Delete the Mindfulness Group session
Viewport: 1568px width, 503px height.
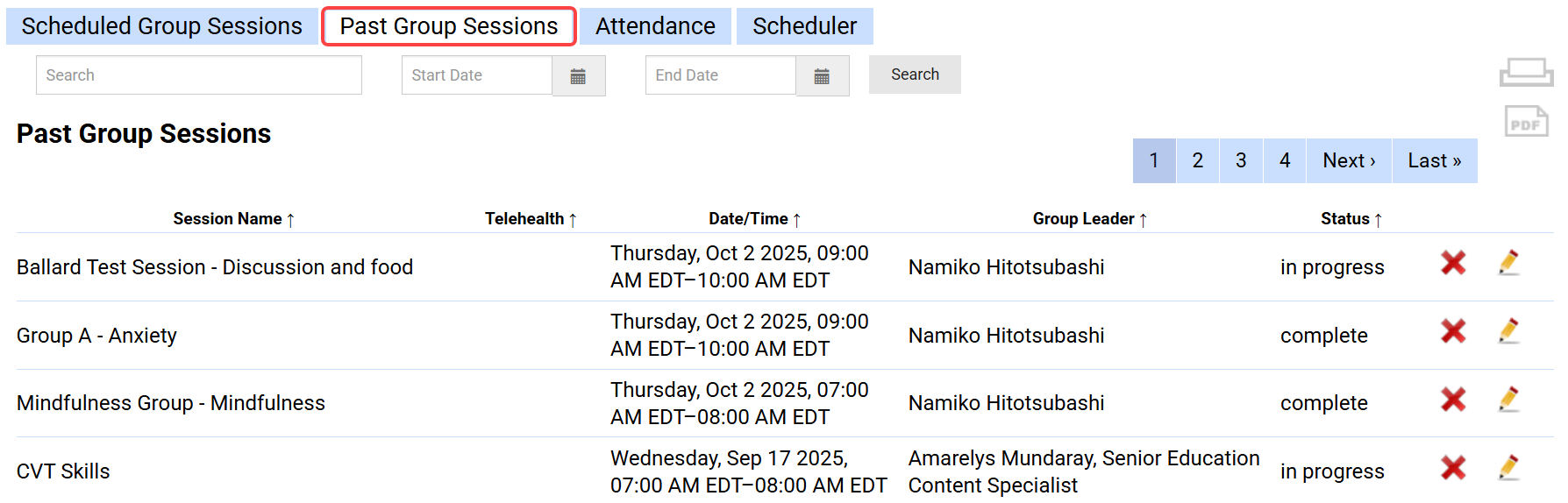(x=1453, y=400)
